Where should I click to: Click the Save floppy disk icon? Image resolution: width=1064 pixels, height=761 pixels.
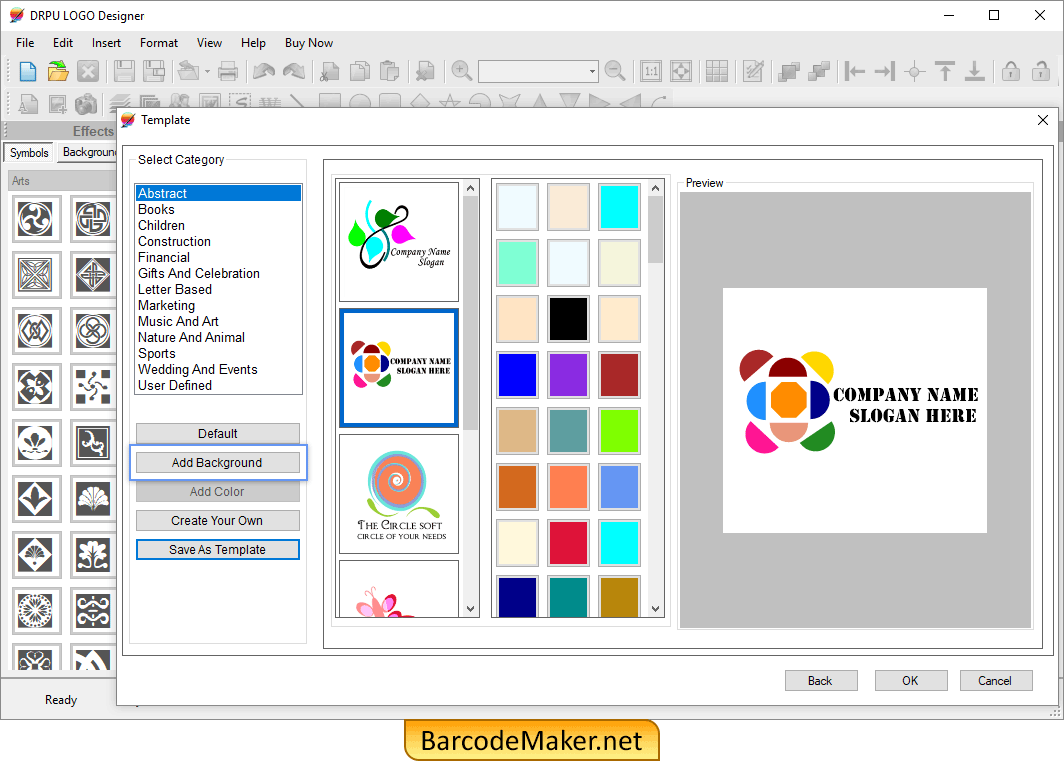(124, 71)
